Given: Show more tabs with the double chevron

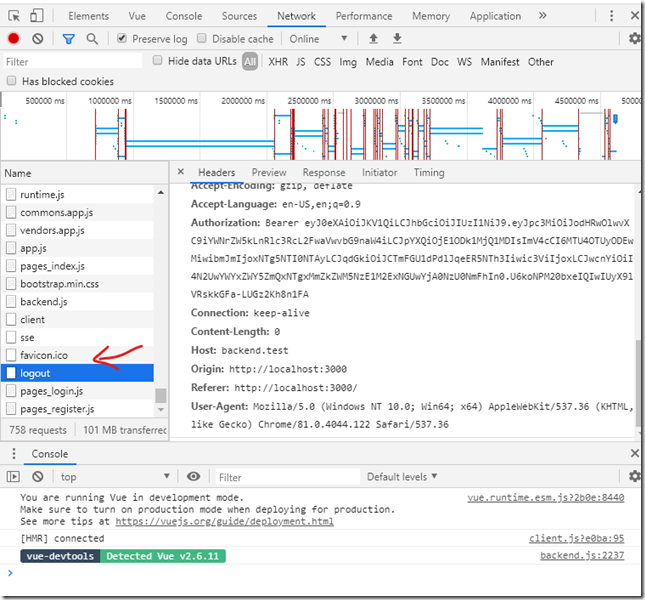Looking at the screenshot, I should [543, 16].
